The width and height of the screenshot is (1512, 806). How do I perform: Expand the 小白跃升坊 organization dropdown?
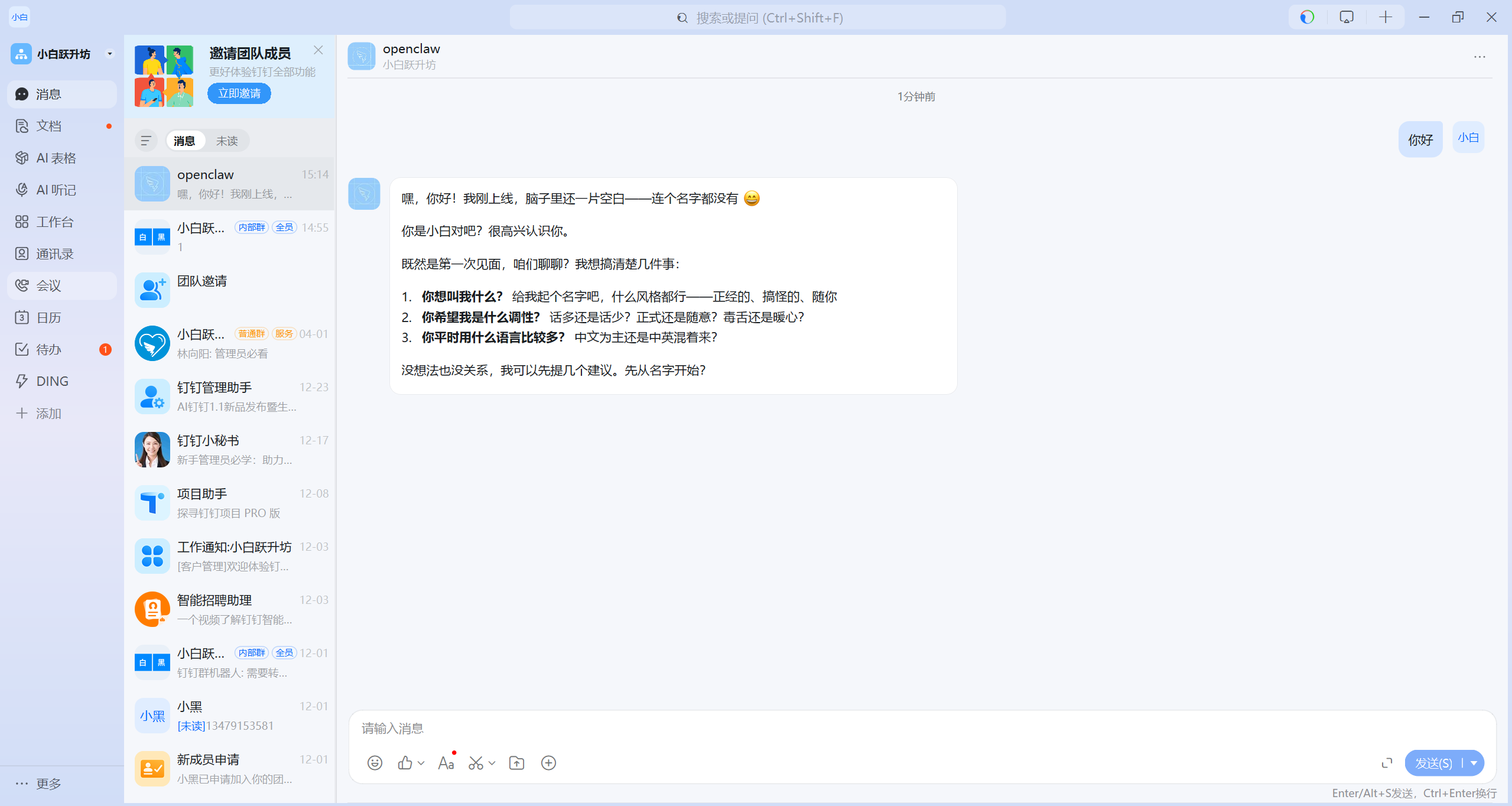109,54
